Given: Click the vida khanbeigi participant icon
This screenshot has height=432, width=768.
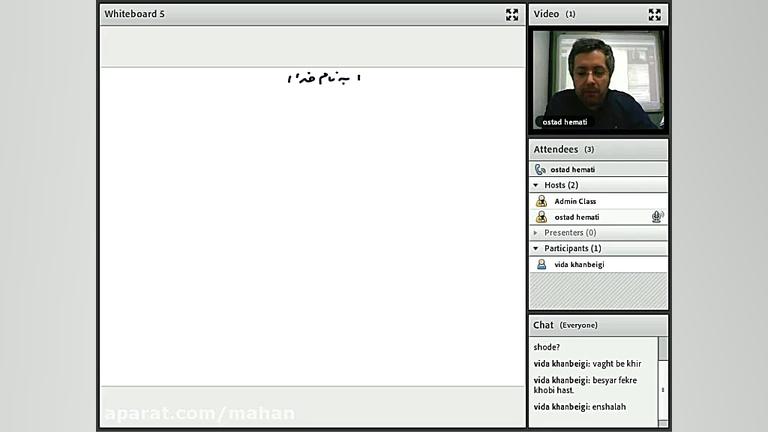Looking at the screenshot, I should 541,264.
